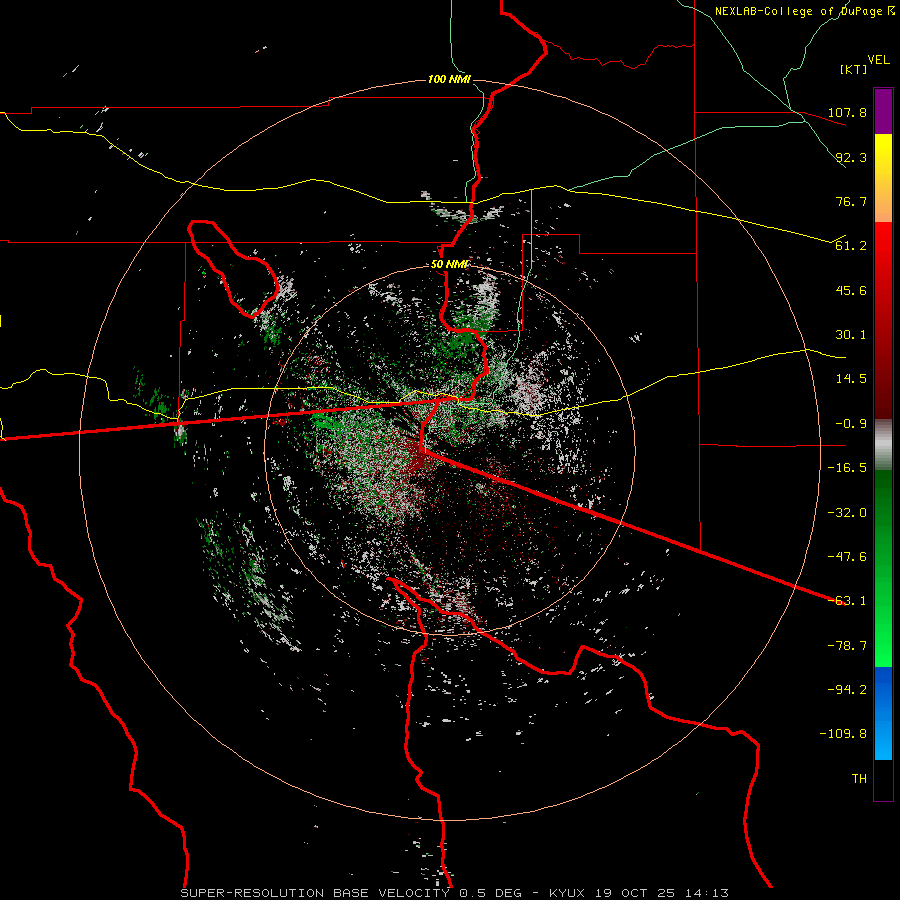Pick the gray near-zero segment of color bar
Viewport: 900px width, 900px height.
[x=883, y=445]
